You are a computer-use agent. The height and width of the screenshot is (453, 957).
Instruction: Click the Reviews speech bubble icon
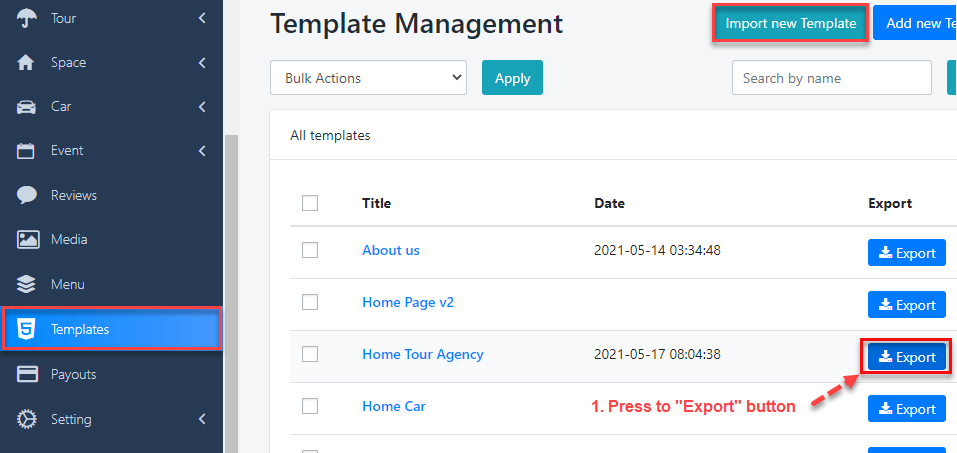pos(27,195)
